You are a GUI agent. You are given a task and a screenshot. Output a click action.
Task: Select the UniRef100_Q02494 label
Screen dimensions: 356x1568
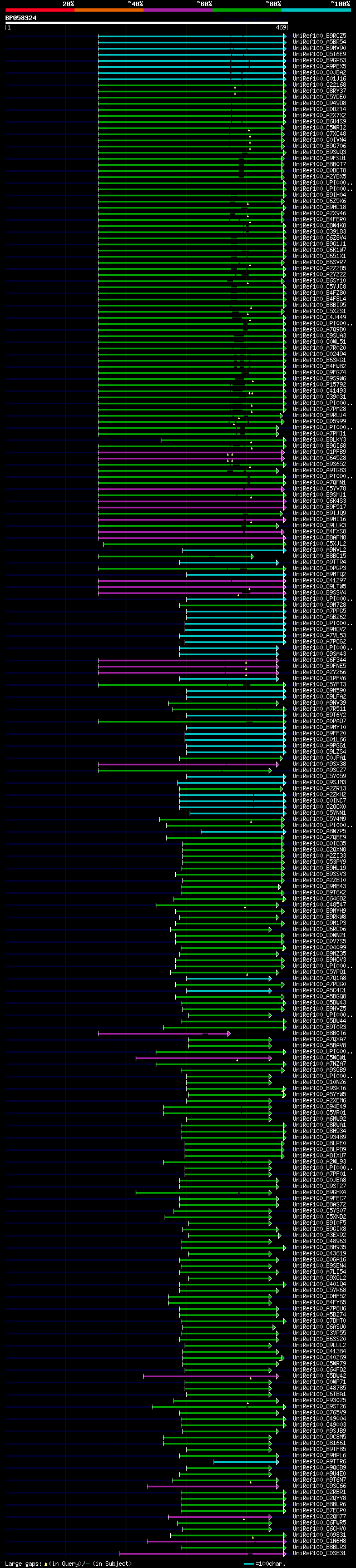tap(319, 354)
